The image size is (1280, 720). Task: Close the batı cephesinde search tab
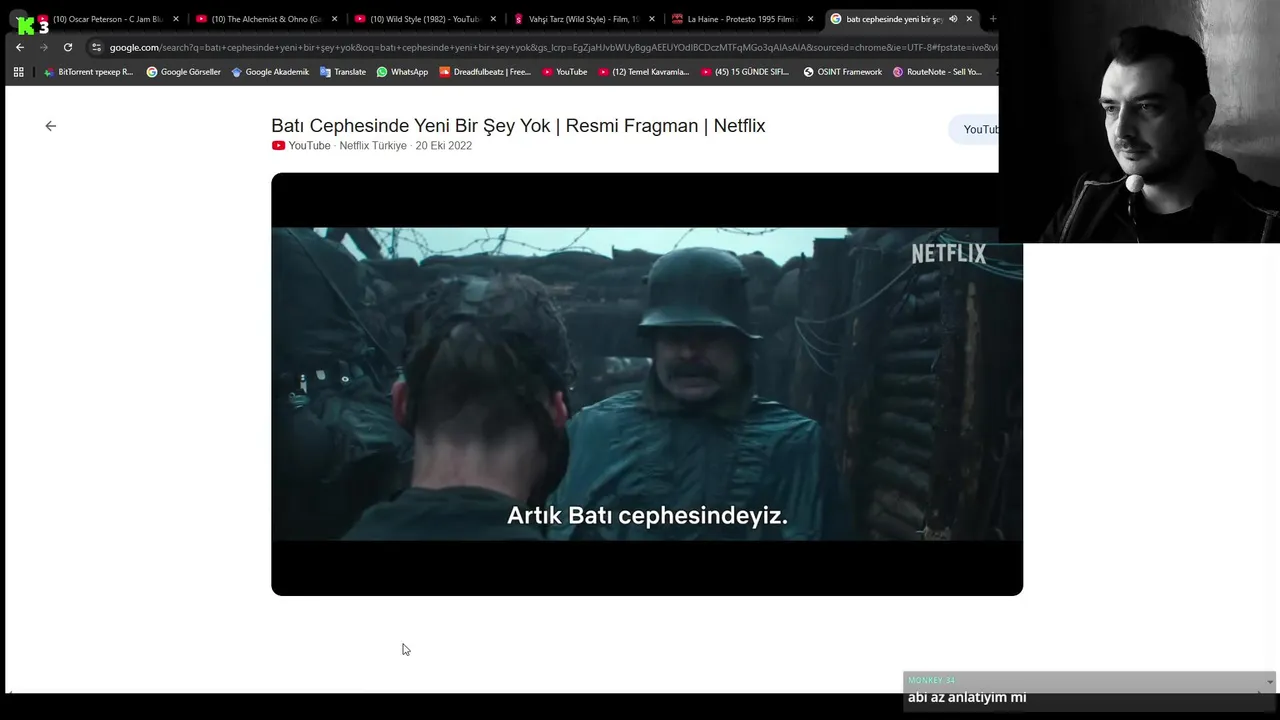coord(969,19)
